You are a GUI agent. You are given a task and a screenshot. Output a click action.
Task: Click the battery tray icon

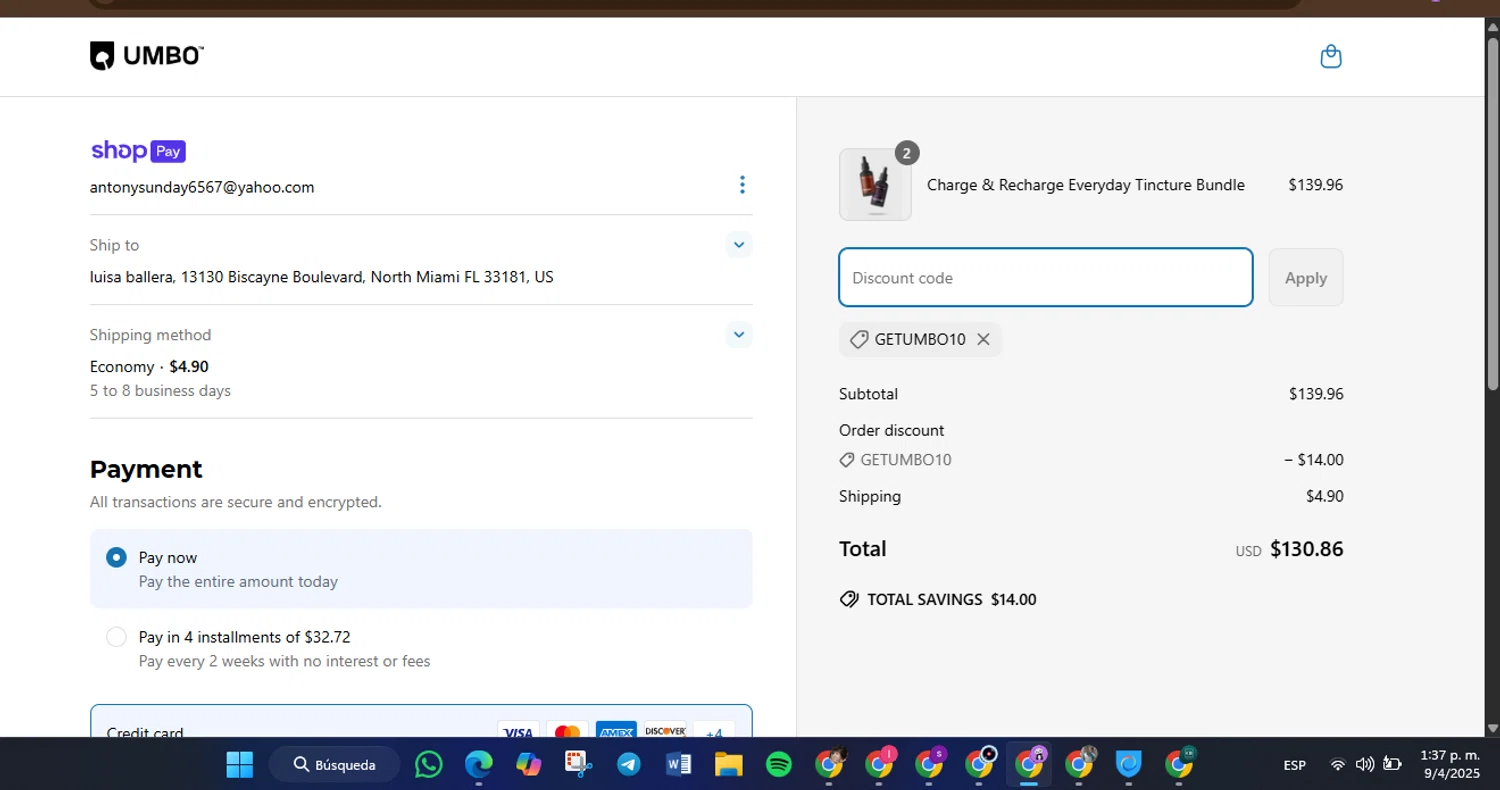pyautogui.click(x=1392, y=765)
